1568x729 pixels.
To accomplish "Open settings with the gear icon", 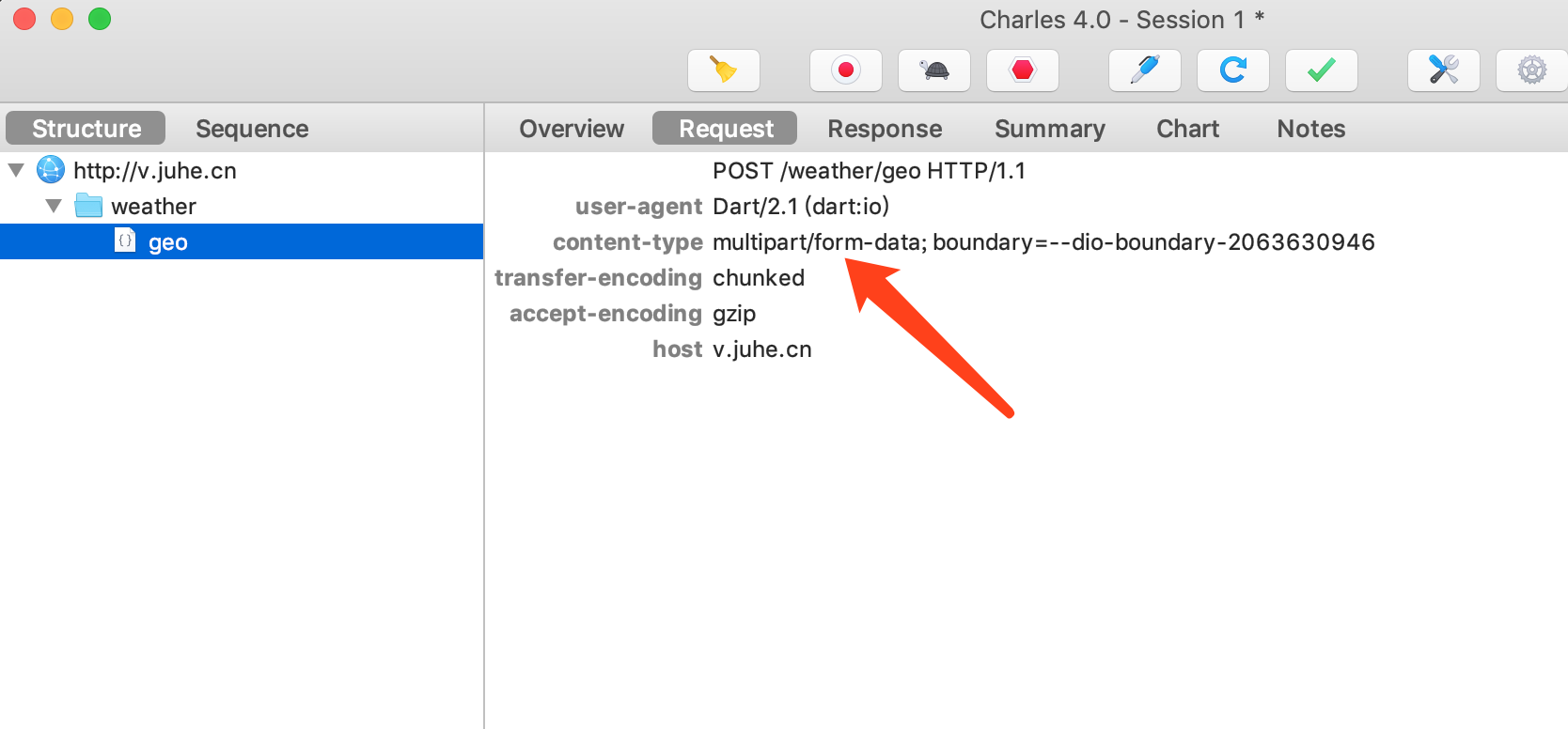I will pyautogui.click(x=1532, y=70).
